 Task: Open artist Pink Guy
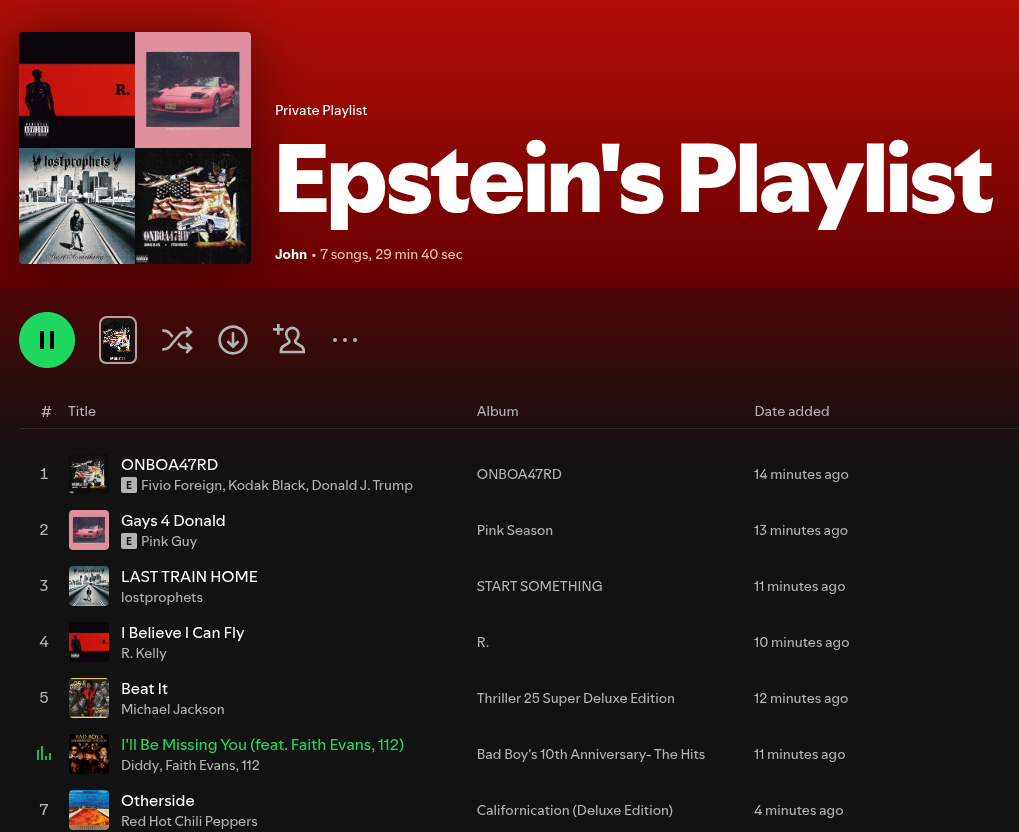pos(169,541)
